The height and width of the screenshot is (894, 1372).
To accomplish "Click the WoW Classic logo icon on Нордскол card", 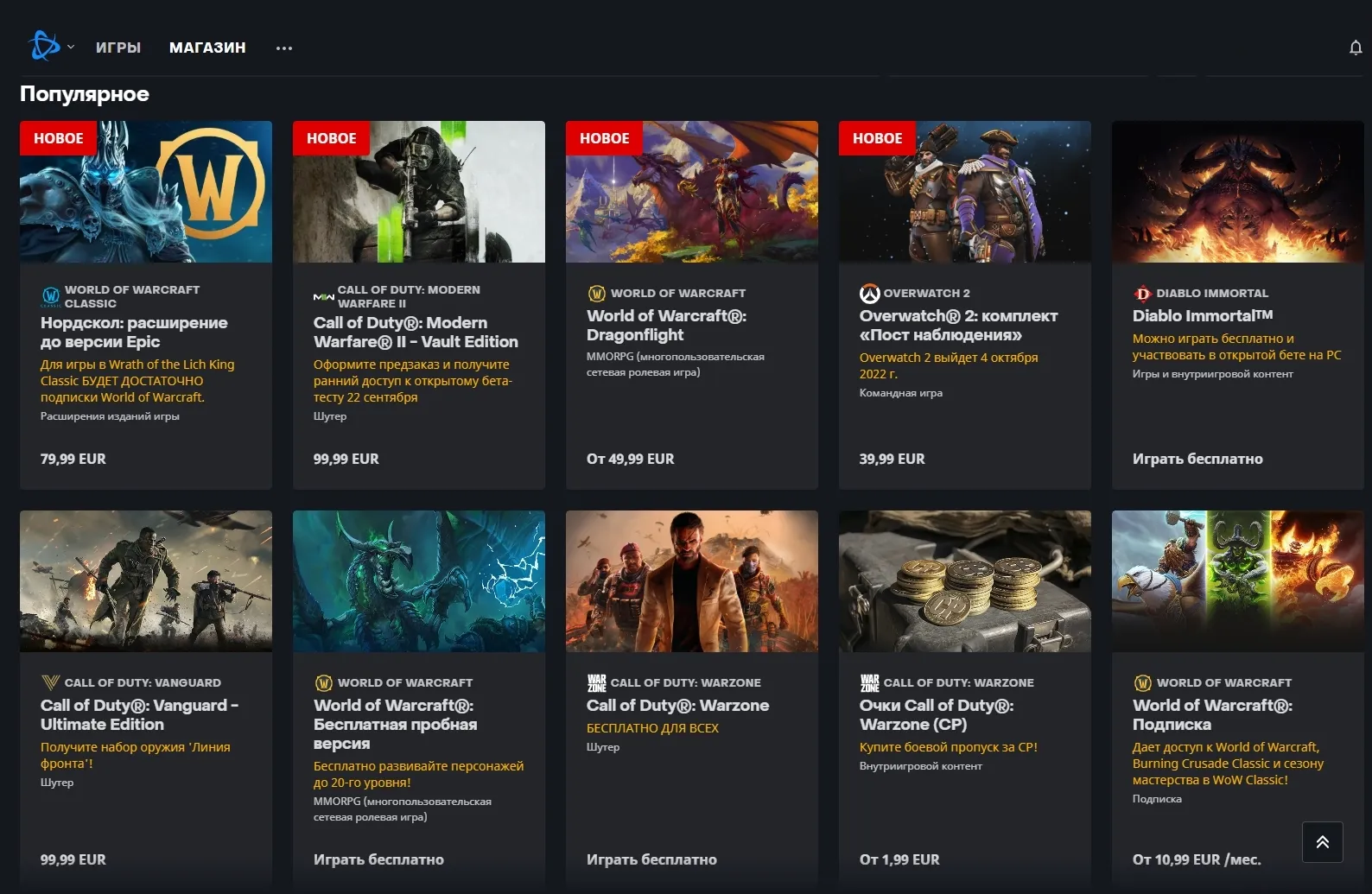I will (51, 296).
